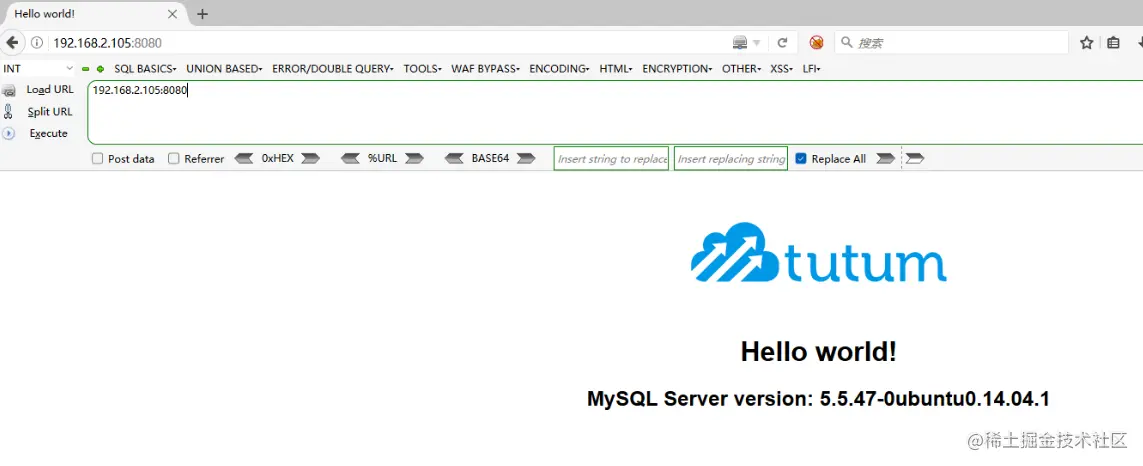Click Split URL button
The width and height of the screenshot is (1143, 466).
point(50,112)
